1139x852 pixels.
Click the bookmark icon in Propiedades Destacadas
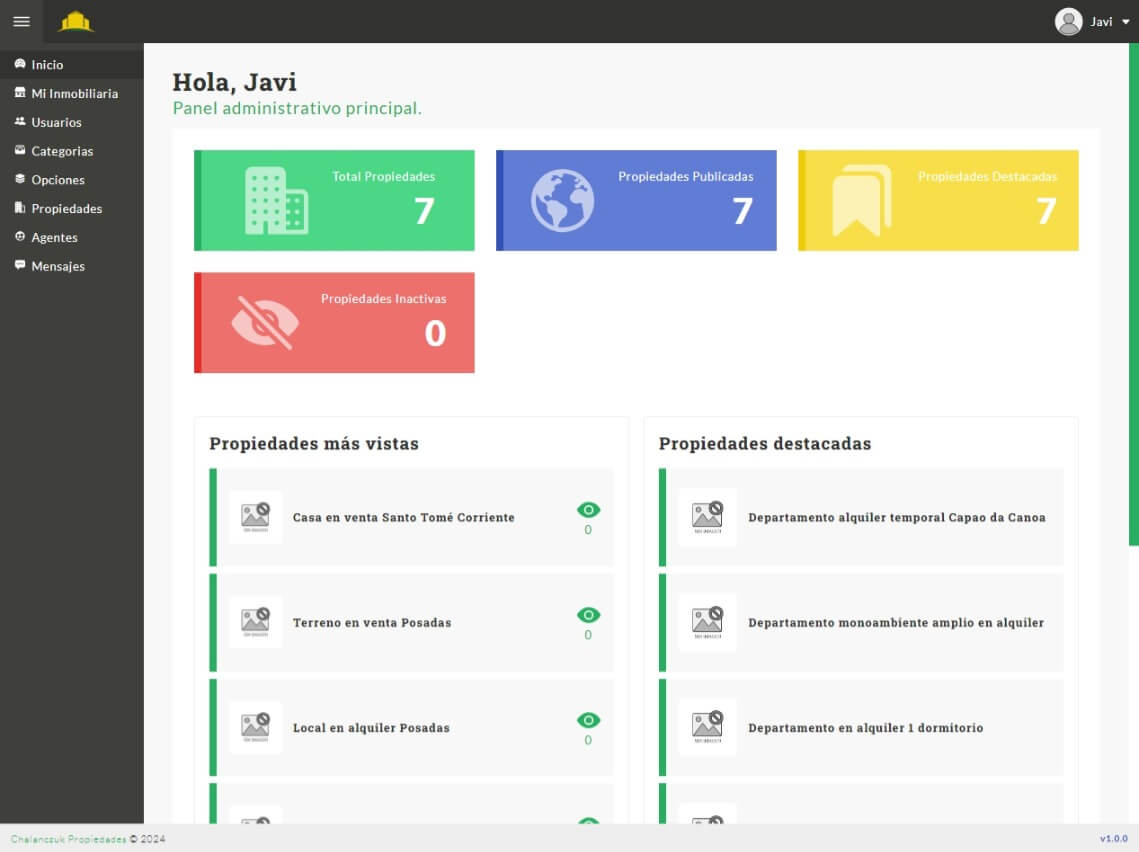[861, 201]
